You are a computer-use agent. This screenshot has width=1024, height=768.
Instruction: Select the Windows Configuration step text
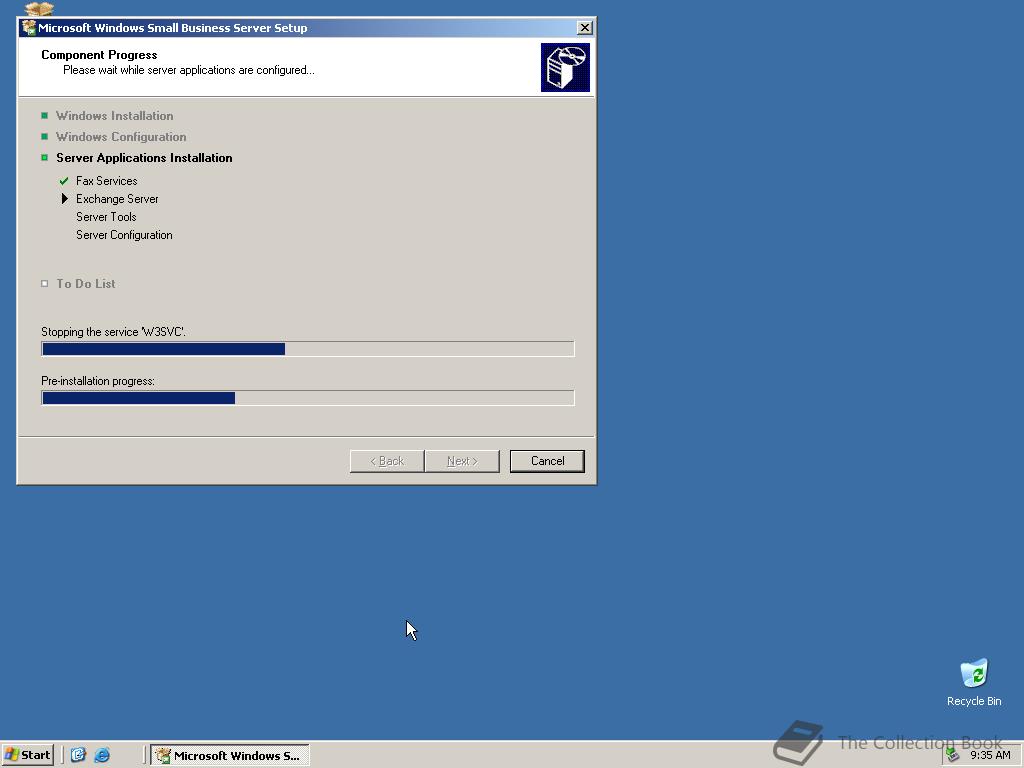(x=121, y=136)
